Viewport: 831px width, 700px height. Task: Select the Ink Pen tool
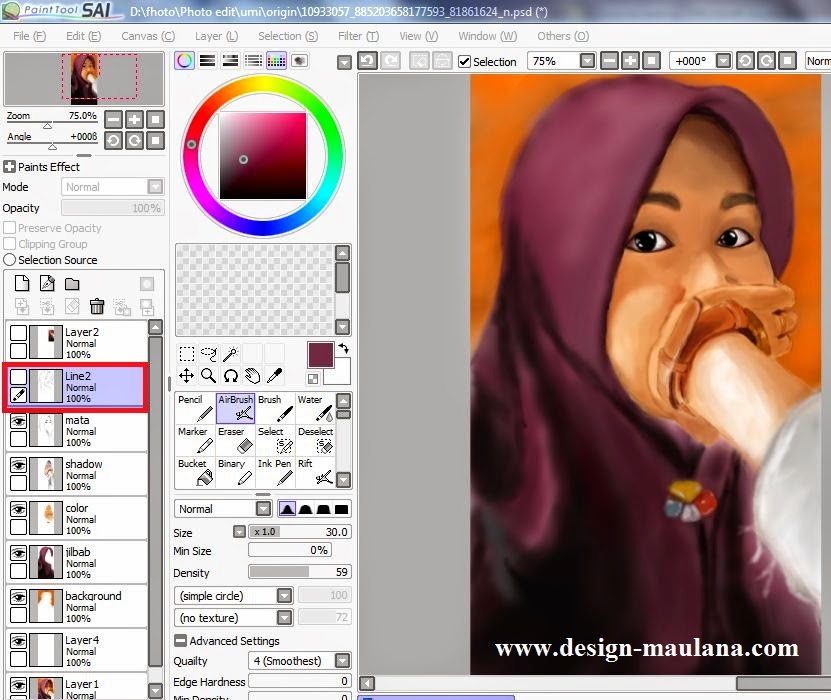pos(275,472)
